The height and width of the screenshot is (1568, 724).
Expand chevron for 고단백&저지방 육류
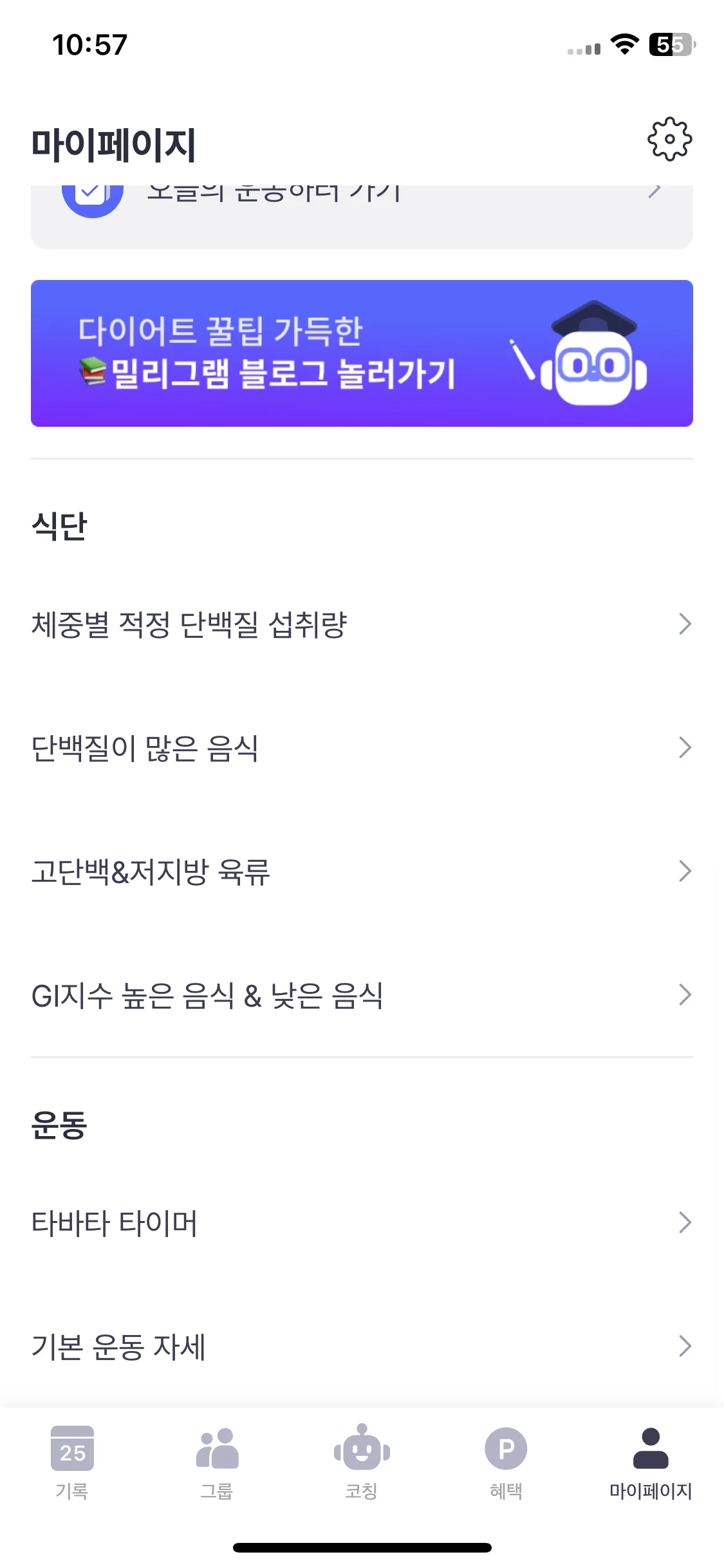[685, 871]
